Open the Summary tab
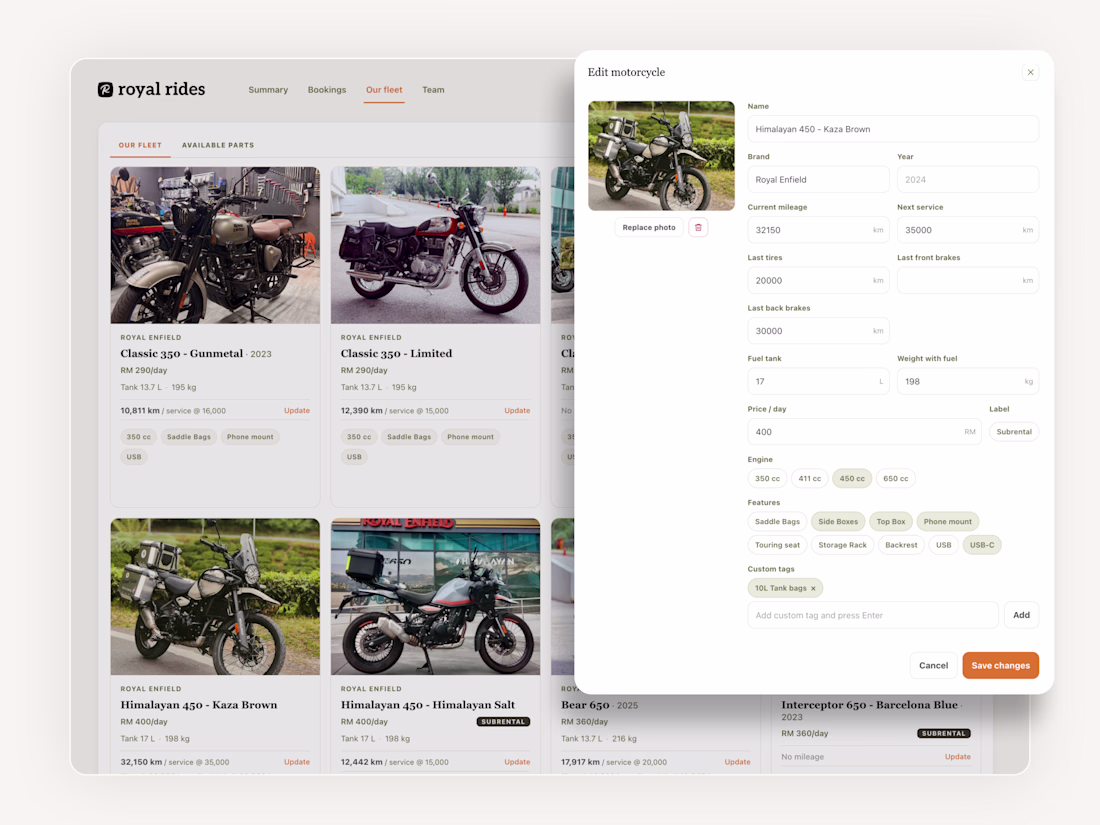 268,90
